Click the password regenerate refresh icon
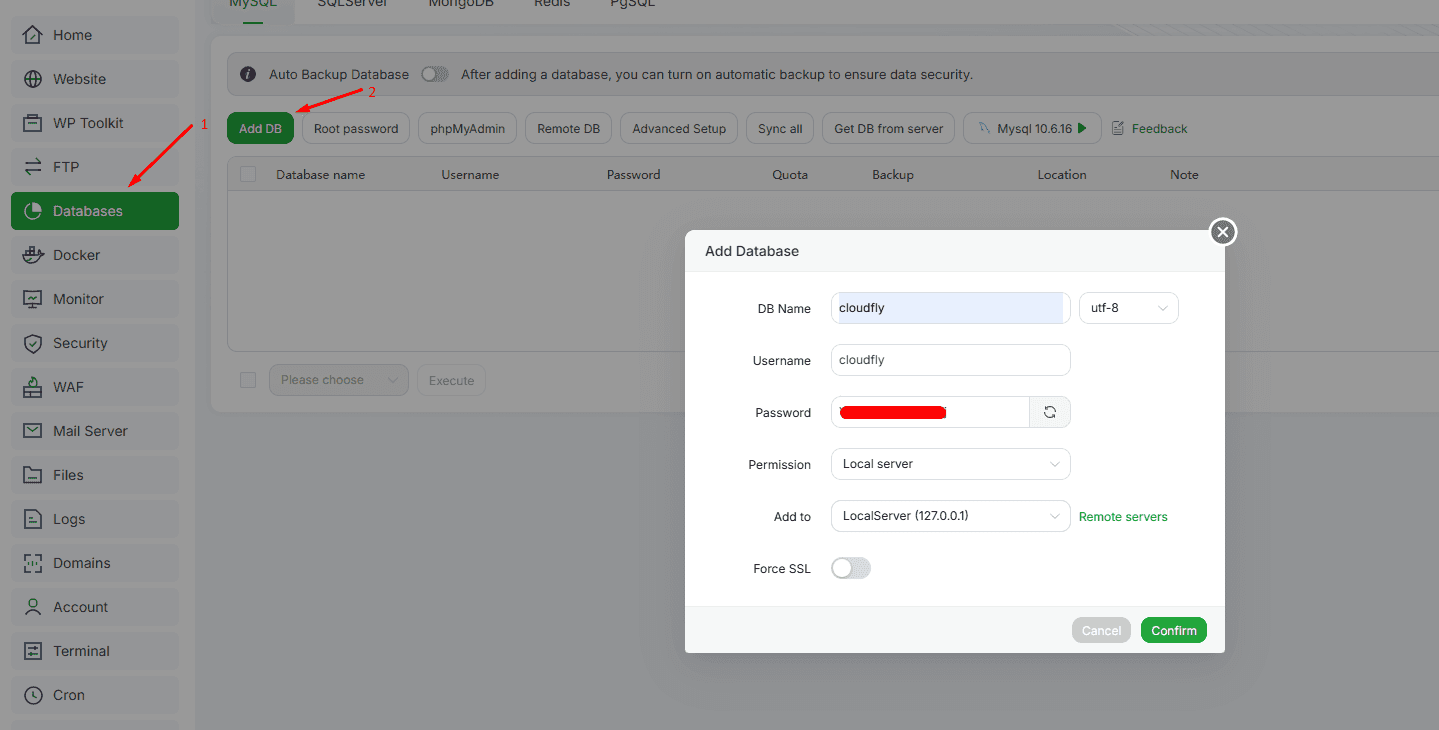 pyautogui.click(x=1049, y=412)
